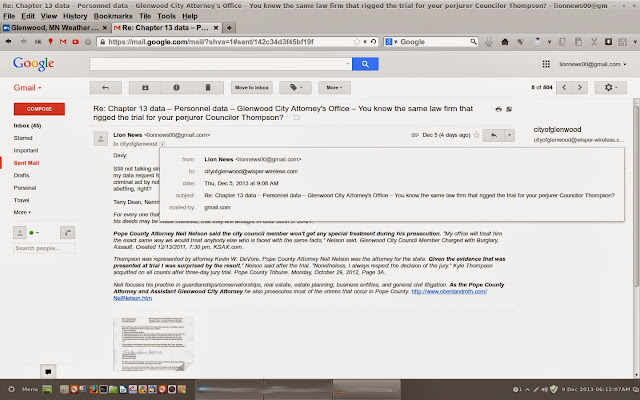This screenshot has height=400, width=640.
Task: Switch to Glenwood, MN Weather tab
Action: tap(55, 28)
